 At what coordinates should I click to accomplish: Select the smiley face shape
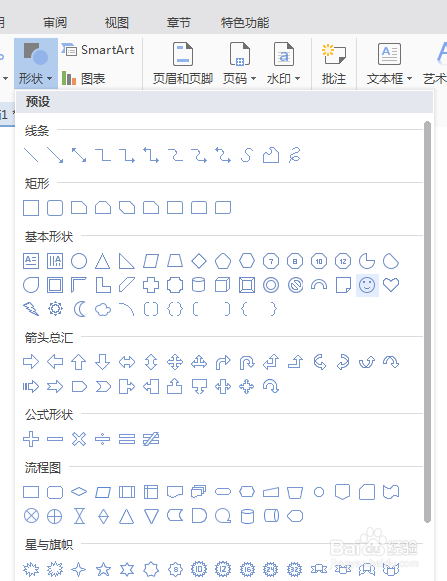pos(367,285)
